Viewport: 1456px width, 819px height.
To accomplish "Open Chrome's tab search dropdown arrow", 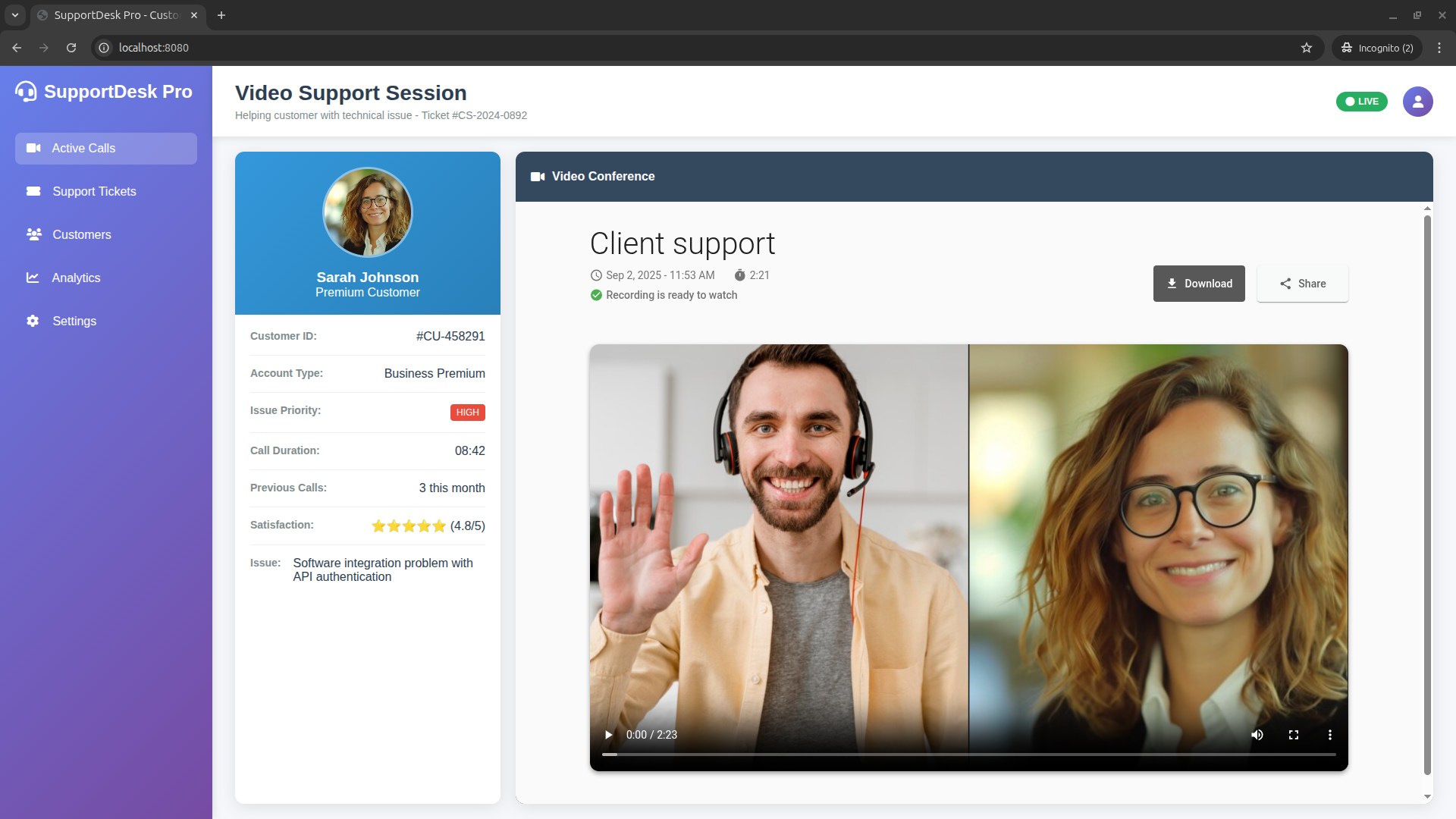I will click(x=14, y=15).
